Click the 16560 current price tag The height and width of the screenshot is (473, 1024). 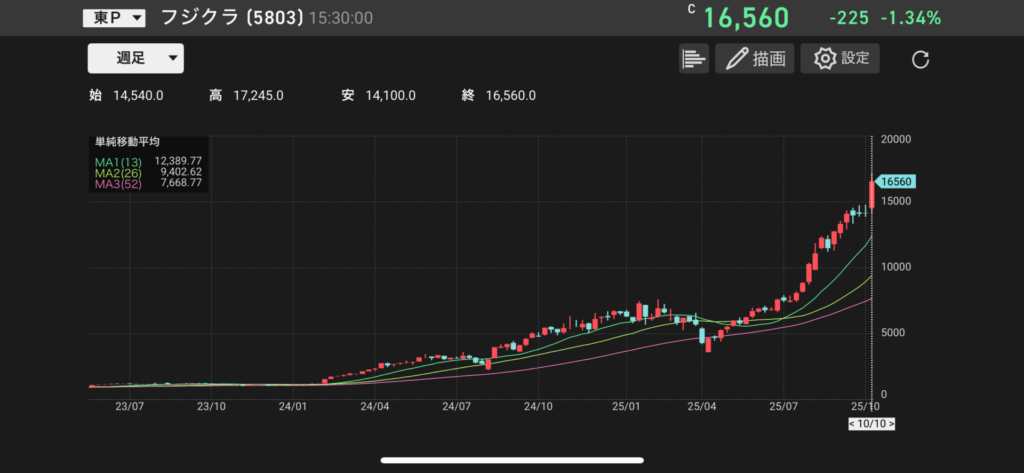tap(894, 182)
